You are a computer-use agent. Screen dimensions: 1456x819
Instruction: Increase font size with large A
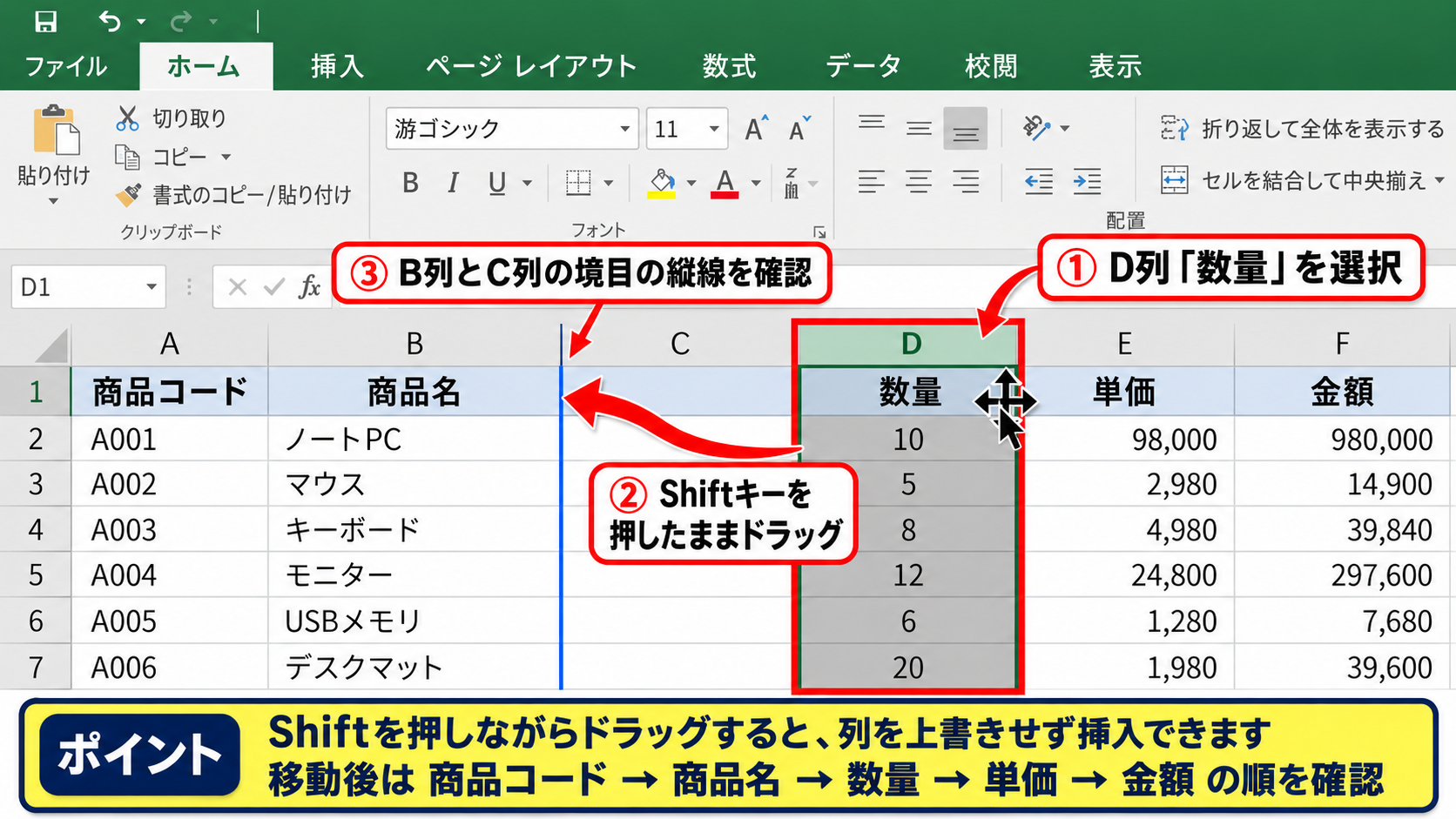pos(756,129)
